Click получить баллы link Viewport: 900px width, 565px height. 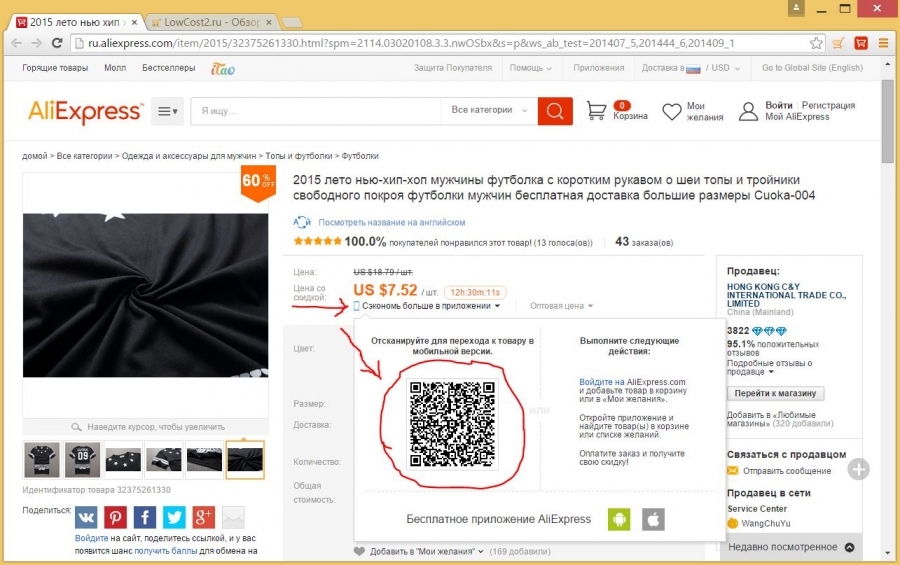166,551
